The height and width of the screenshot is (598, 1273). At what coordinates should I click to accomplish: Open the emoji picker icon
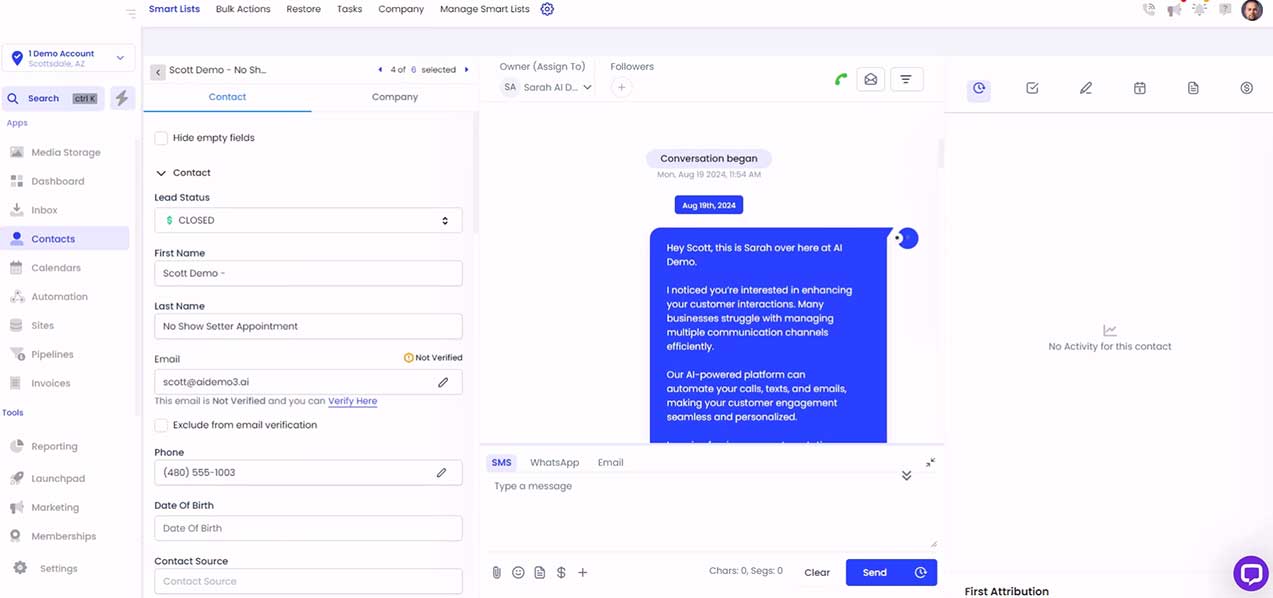(x=518, y=573)
